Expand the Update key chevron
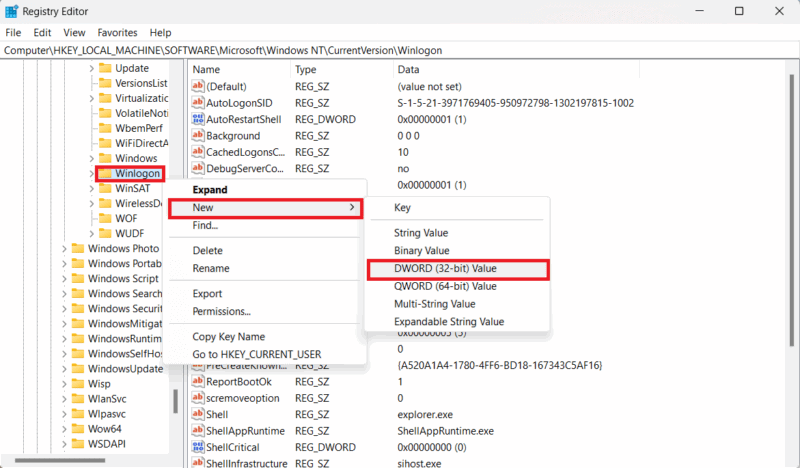 click(x=92, y=68)
